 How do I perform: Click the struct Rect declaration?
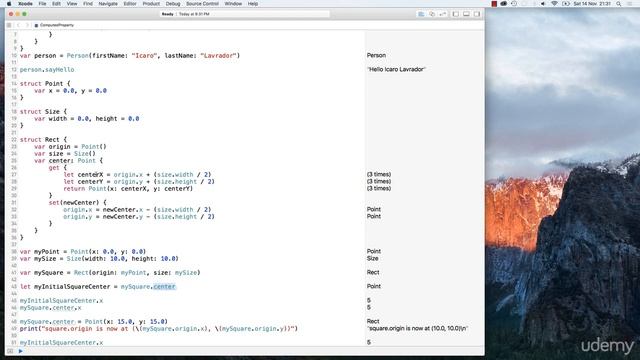pyautogui.click(x=43, y=140)
